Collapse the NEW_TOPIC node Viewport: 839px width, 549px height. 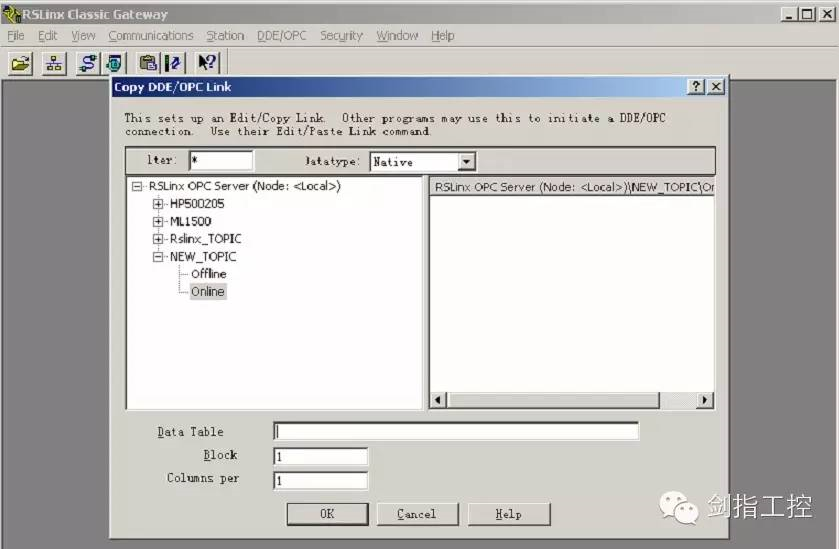157,257
